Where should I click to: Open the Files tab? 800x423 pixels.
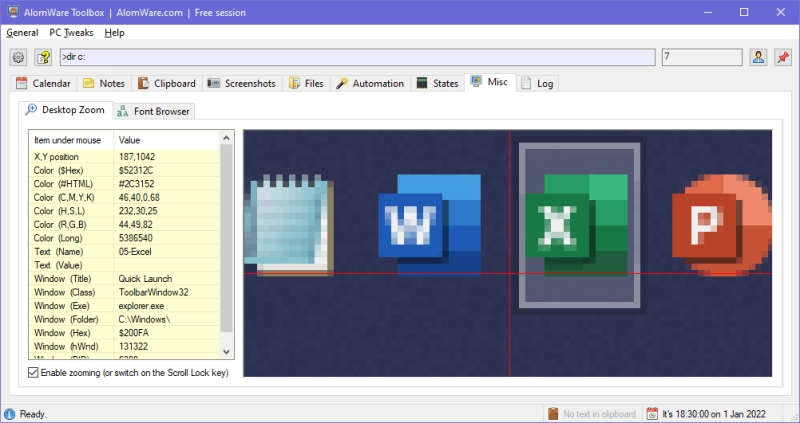(306, 83)
